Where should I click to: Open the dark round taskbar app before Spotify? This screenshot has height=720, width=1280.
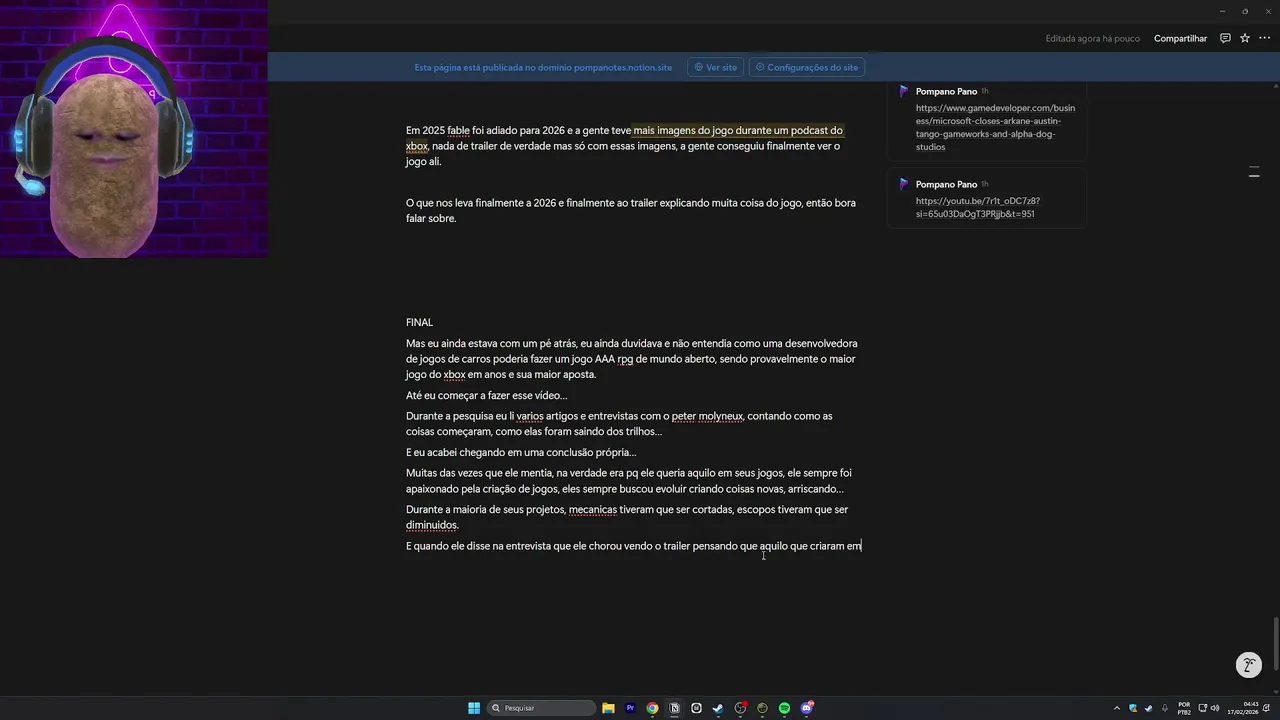point(762,708)
